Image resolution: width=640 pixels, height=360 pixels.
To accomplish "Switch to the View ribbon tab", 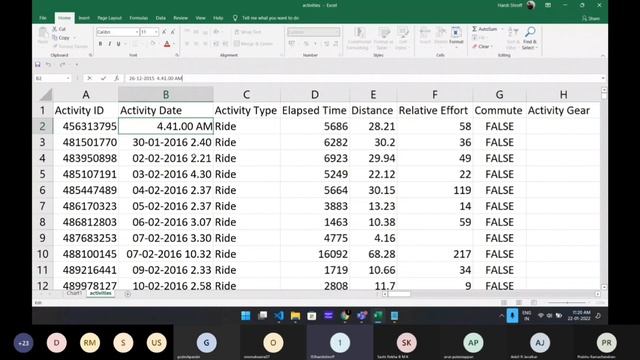I will pyautogui.click(x=200, y=18).
